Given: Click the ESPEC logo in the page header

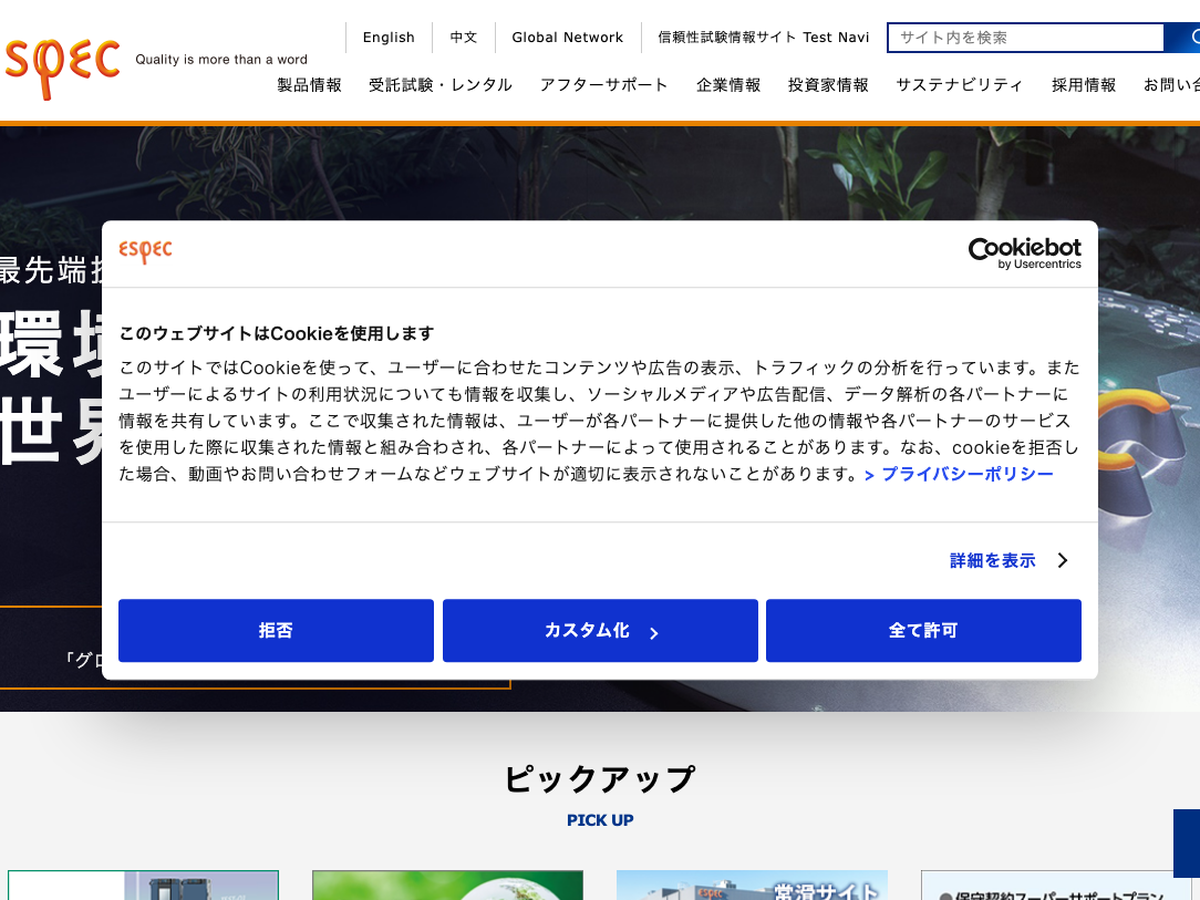Looking at the screenshot, I should point(62,62).
